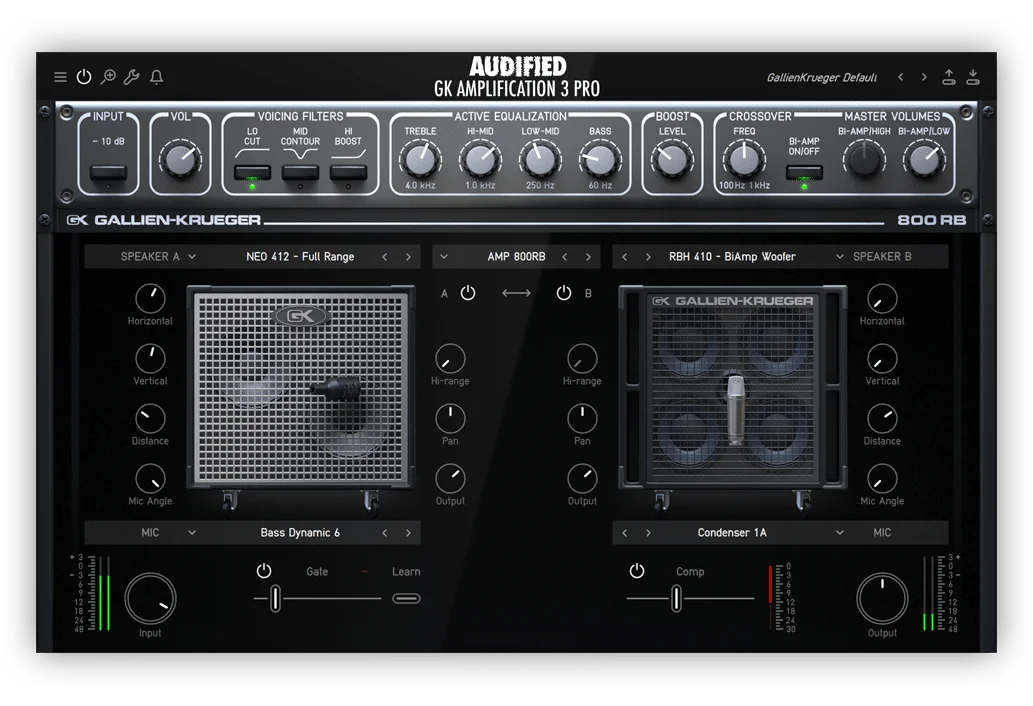This screenshot has width=1033, height=706.
Task: Click the power icon to bypass the plugin
Action: 84,76
